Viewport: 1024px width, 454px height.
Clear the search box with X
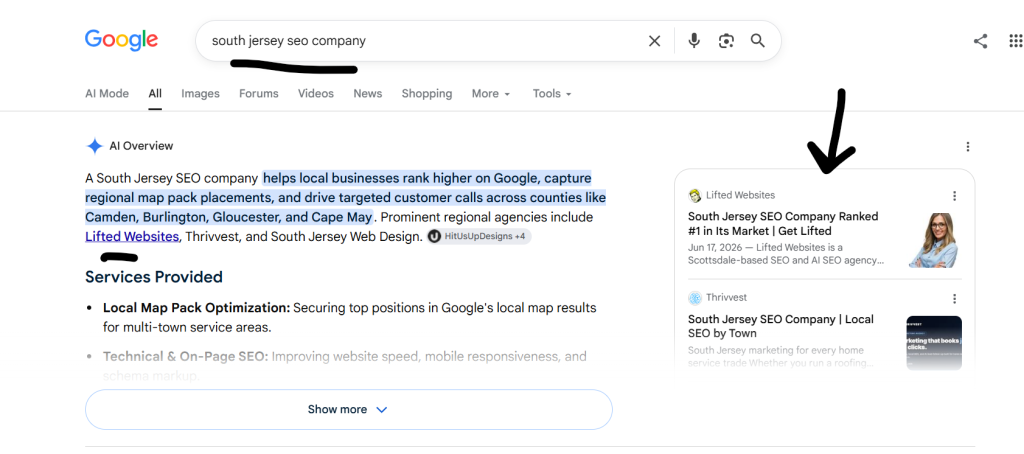click(x=654, y=41)
